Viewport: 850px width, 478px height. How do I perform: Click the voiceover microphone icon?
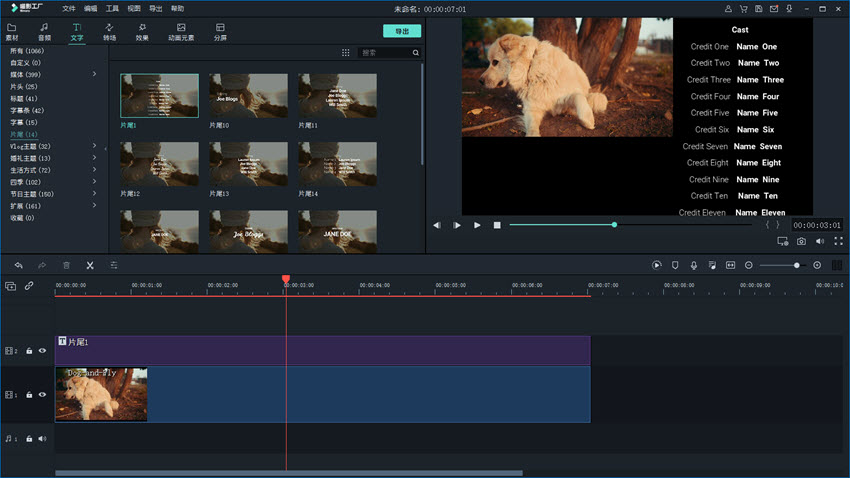(x=693, y=265)
